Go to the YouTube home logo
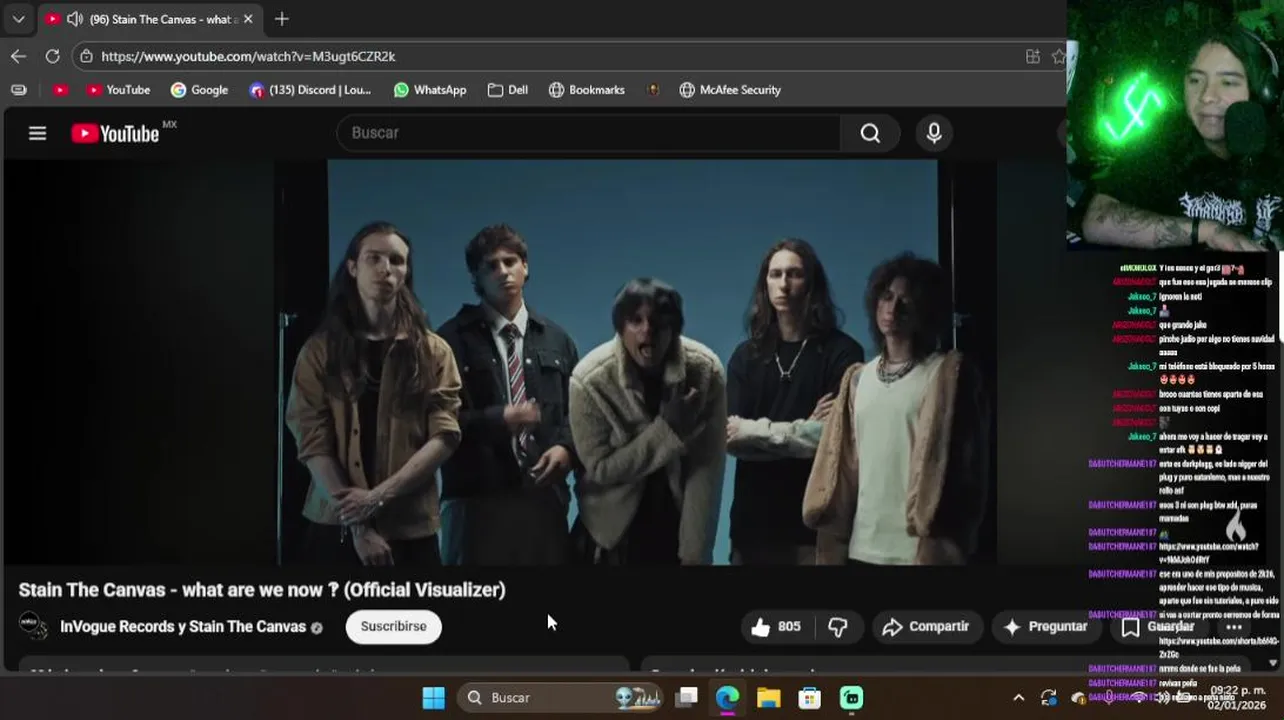 tap(115, 133)
